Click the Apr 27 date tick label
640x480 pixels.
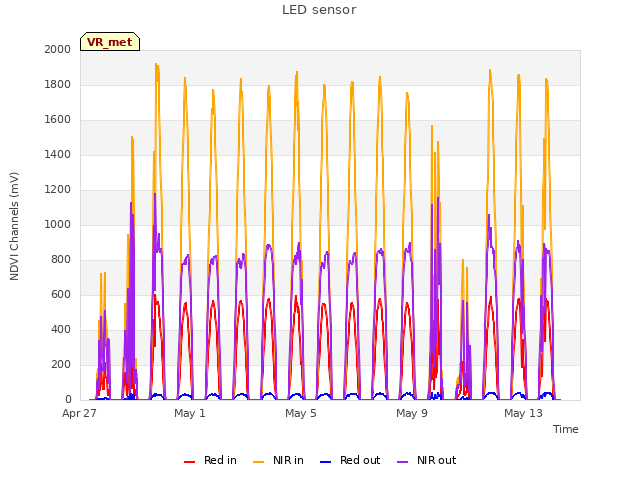79,413
